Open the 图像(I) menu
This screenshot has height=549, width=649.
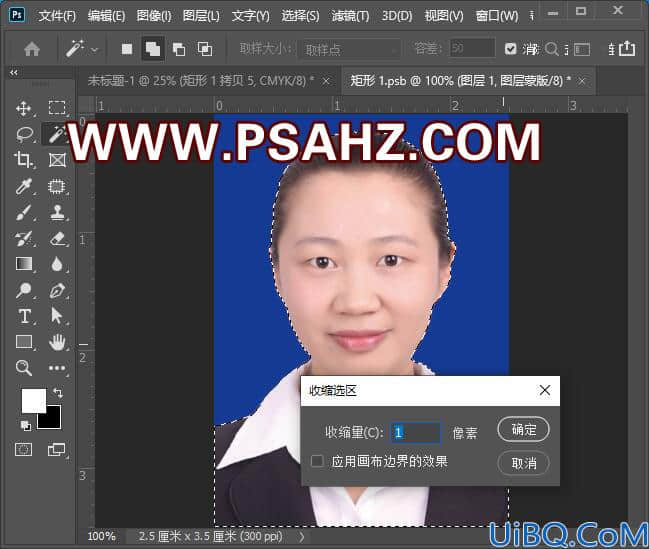tap(154, 16)
